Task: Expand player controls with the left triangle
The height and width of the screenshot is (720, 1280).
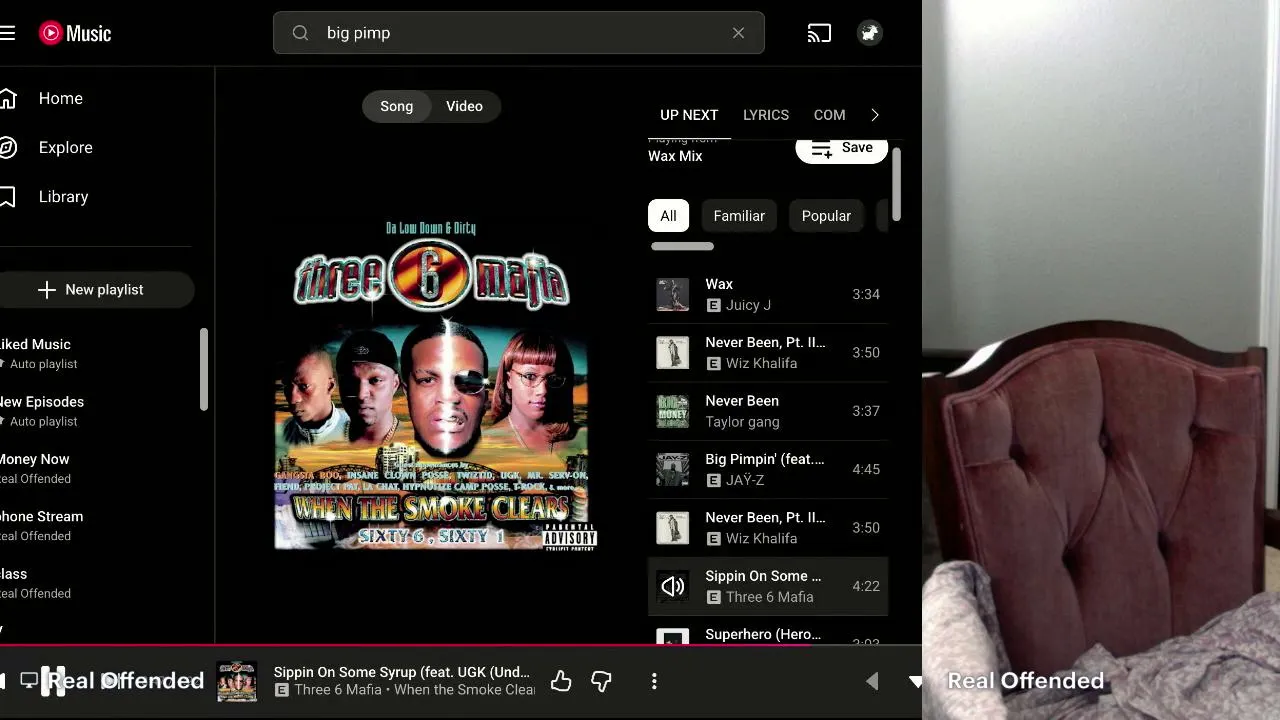Action: point(872,682)
